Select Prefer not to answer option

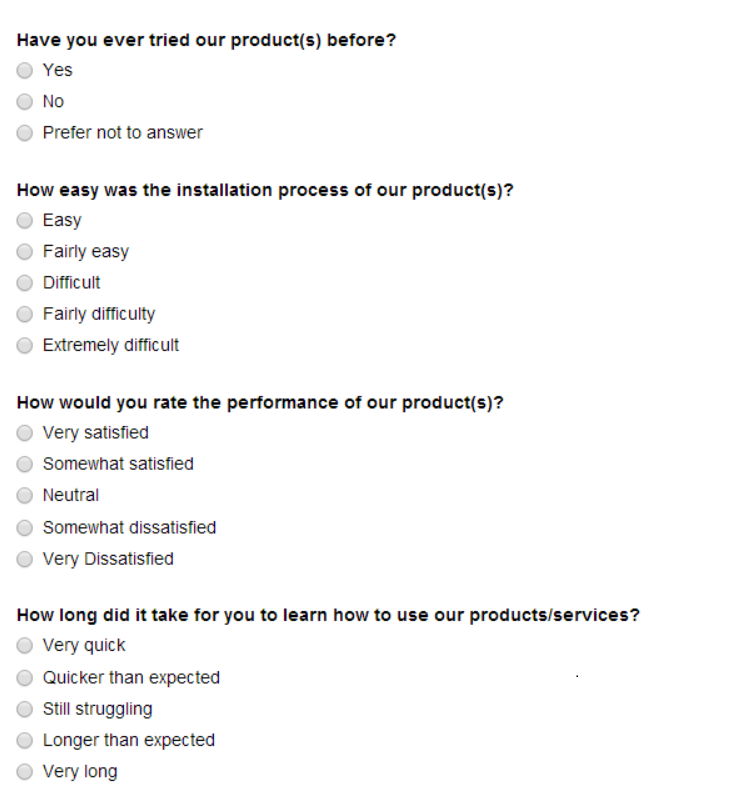(25, 133)
